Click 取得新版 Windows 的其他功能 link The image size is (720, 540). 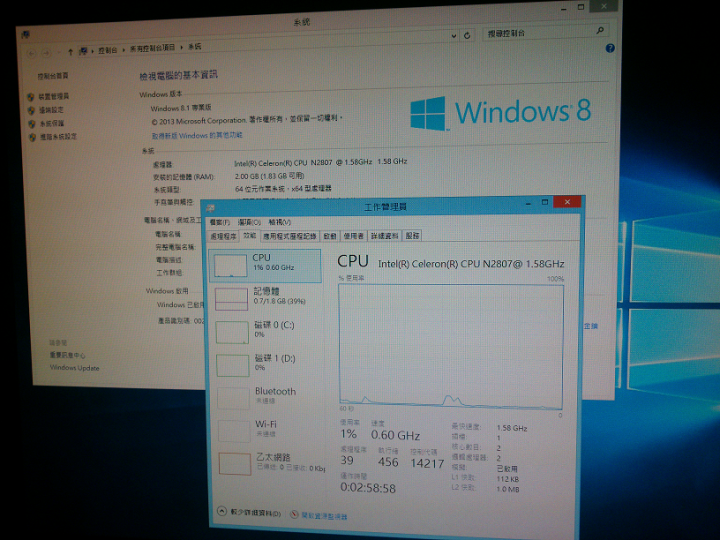[x=197, y=135]
